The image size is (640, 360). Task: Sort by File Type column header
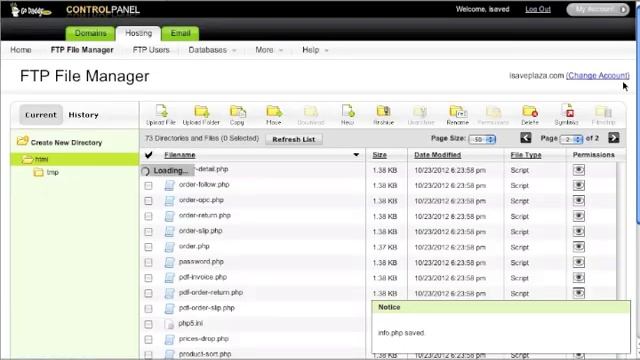coord(526,155)
